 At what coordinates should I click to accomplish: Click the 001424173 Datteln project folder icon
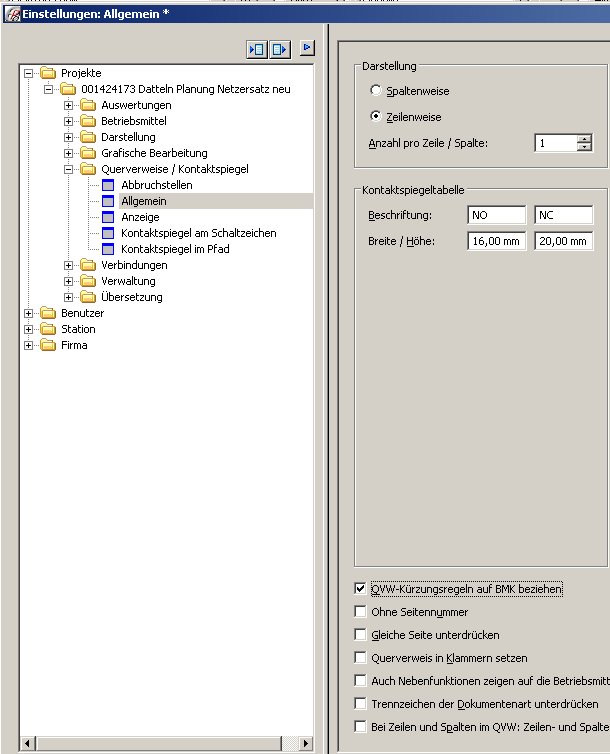tap(68, 89)
